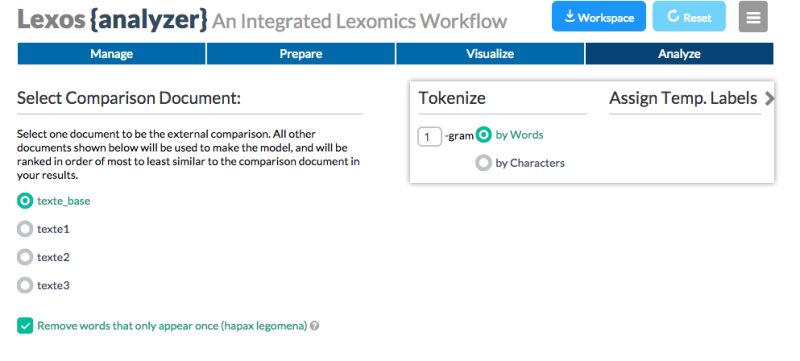Click the hapax legomena help icon
Viewport: 800px width, 361px height.
click(315, 326)
